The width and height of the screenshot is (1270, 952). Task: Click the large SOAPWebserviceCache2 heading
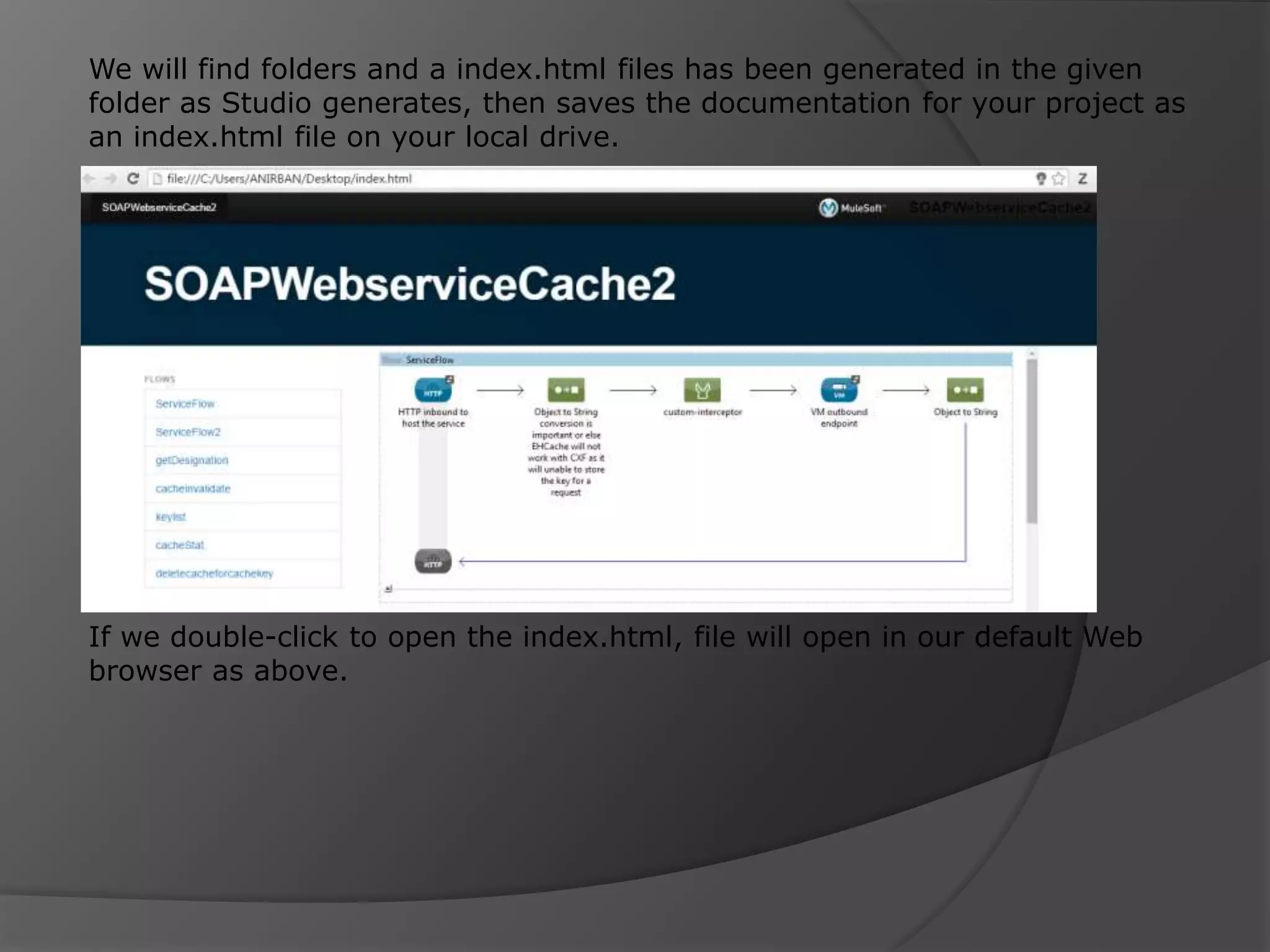click(410, 284)
